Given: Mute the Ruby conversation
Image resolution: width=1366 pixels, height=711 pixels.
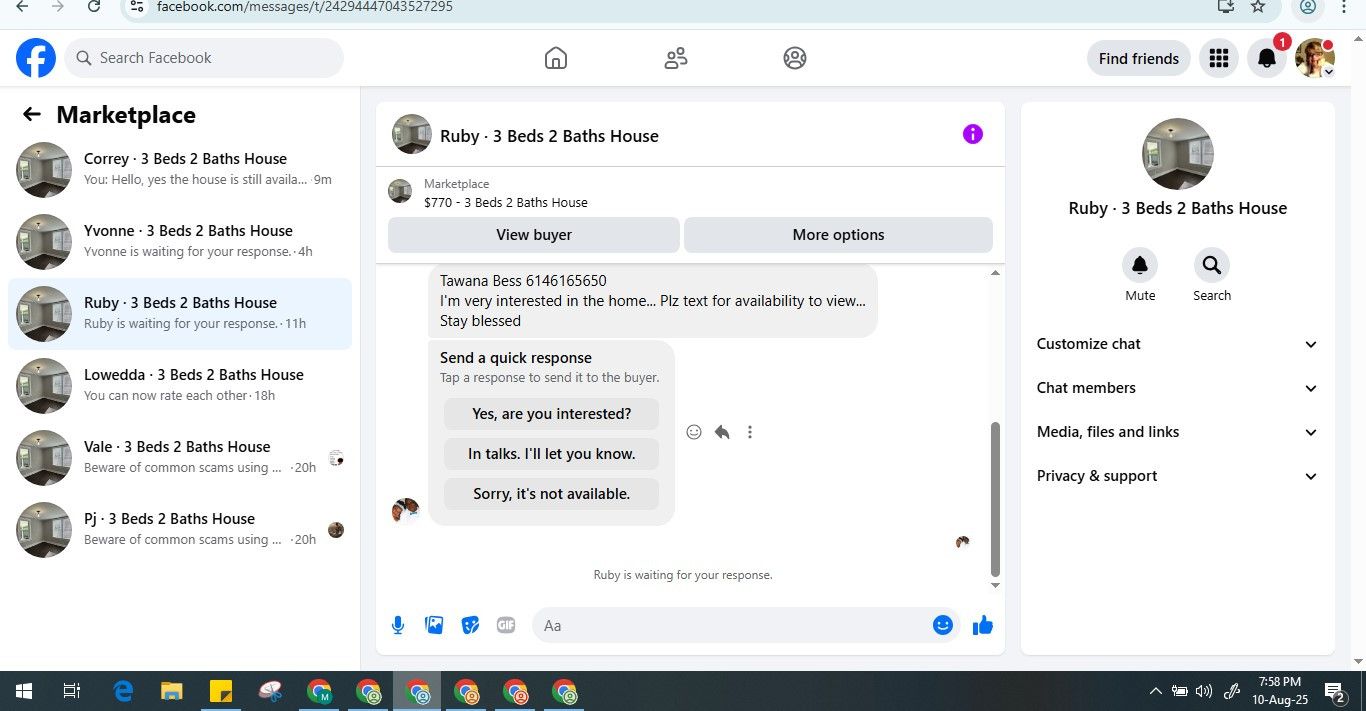Looking at the screenshot, I should click(1140, 265).
